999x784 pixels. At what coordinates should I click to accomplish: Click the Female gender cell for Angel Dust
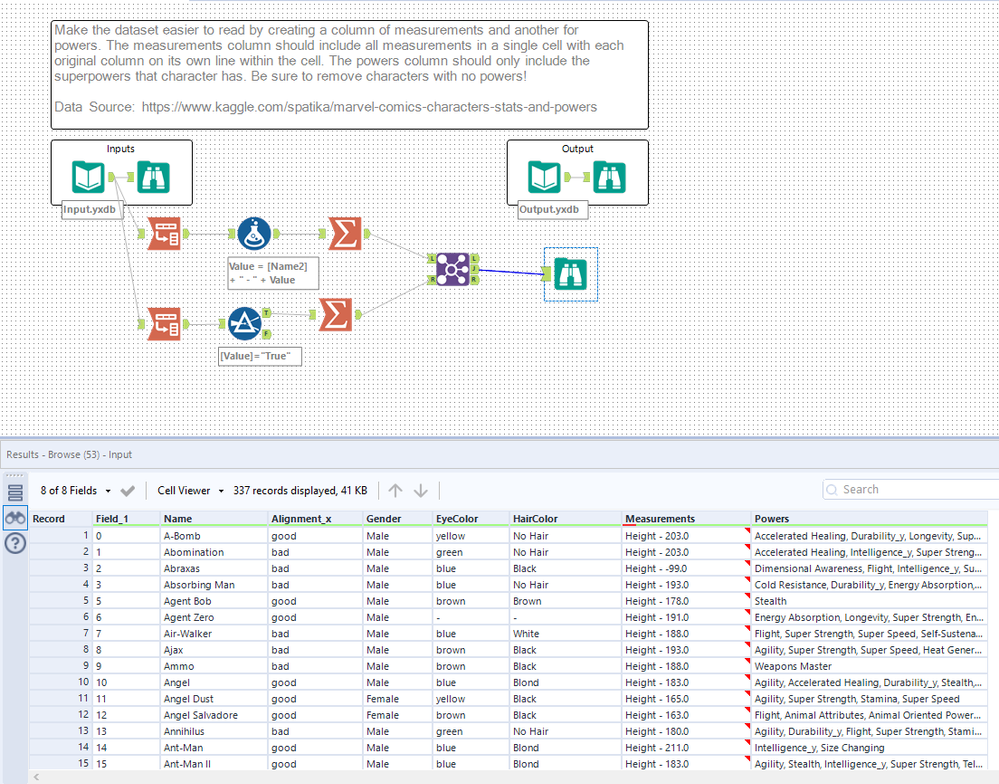click(x=398, y=699)
